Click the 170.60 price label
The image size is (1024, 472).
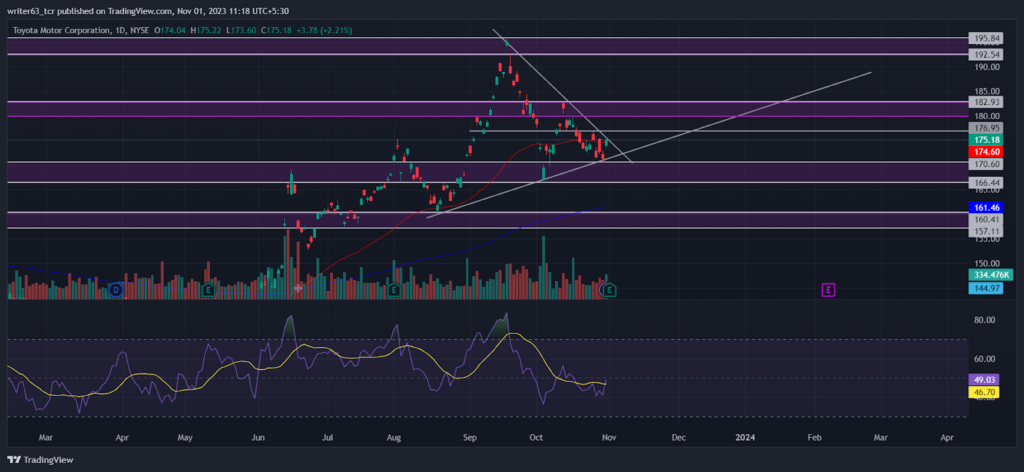click(986, 165)
